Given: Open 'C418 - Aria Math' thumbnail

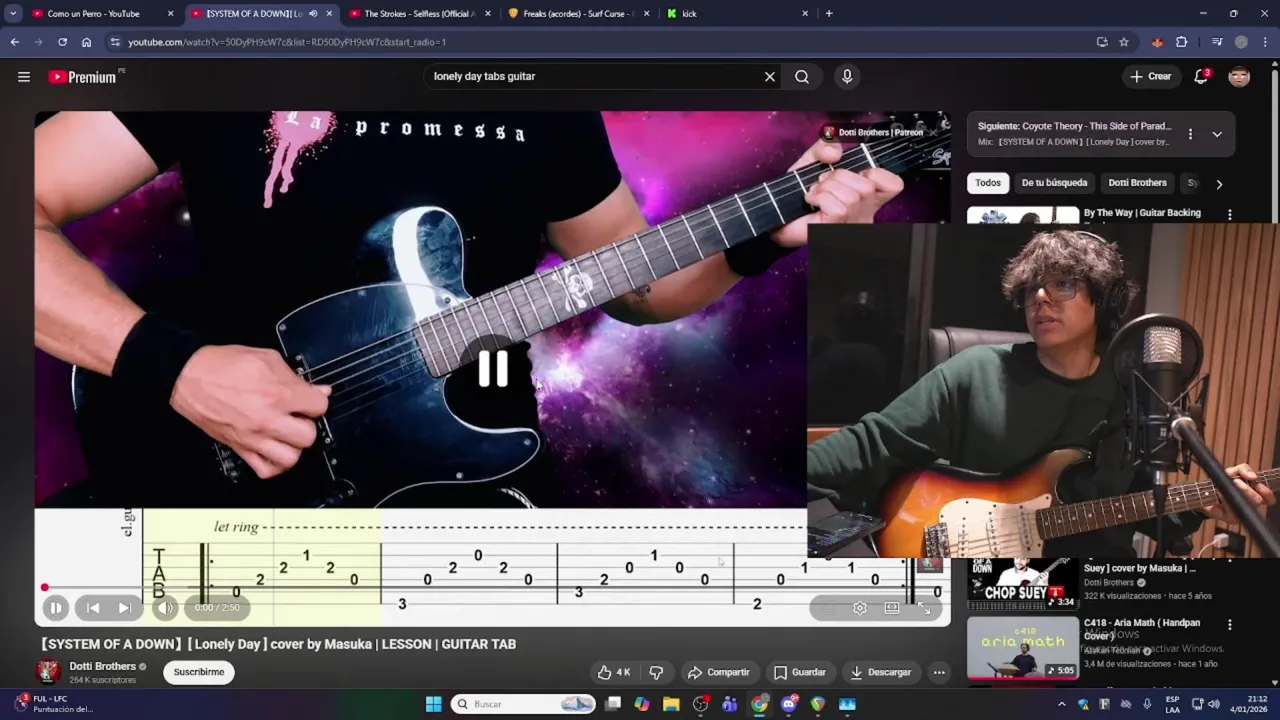Looking at the screenshot, I should (1022, 647).
